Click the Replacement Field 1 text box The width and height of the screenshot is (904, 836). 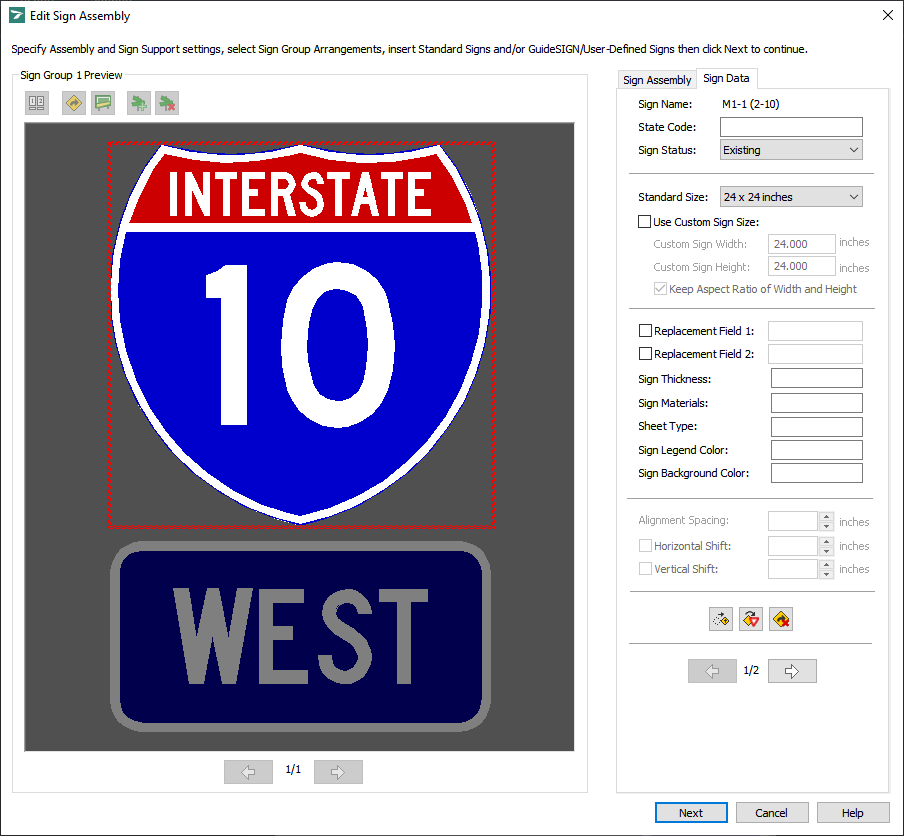815,331
